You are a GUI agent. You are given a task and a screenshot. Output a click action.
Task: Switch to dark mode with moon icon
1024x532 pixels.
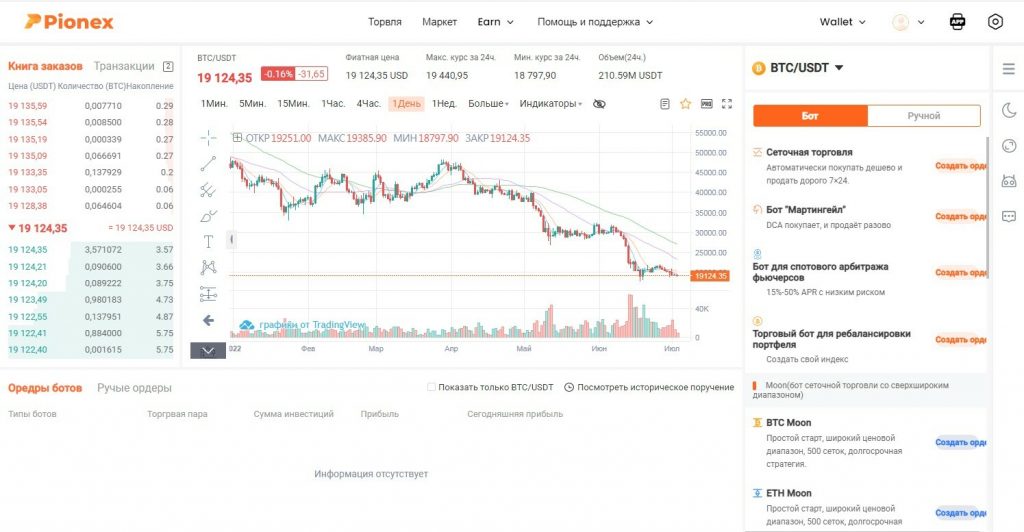pyautogui.click(x=1008, y=110)
